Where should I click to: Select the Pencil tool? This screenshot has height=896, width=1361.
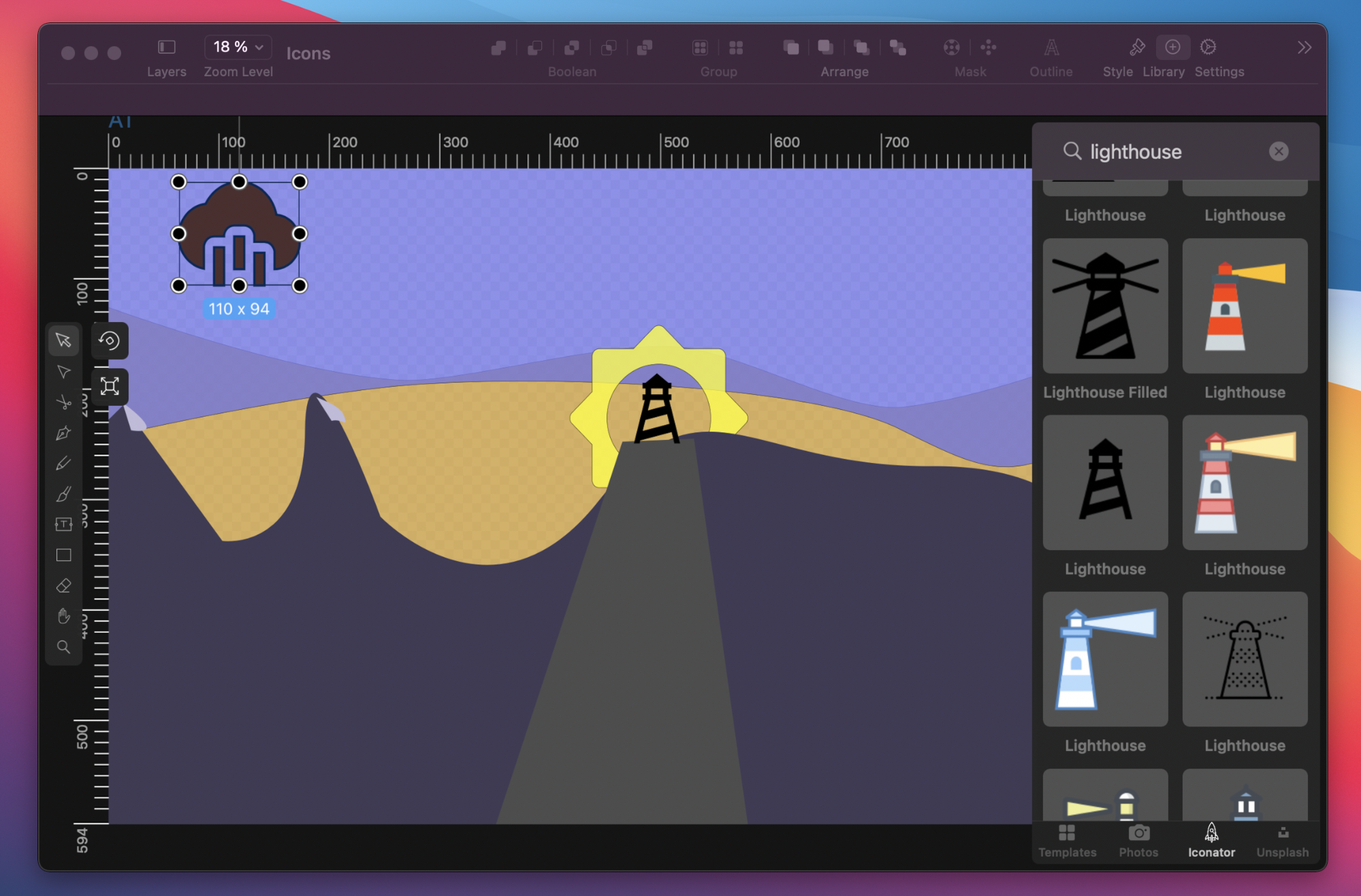pyautogui.click(x=64, y=462)
